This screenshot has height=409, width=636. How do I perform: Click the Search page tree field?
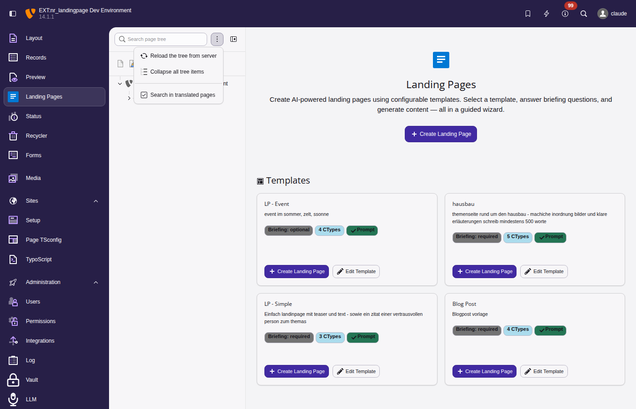pyautogui.click(x=165, y=39)
